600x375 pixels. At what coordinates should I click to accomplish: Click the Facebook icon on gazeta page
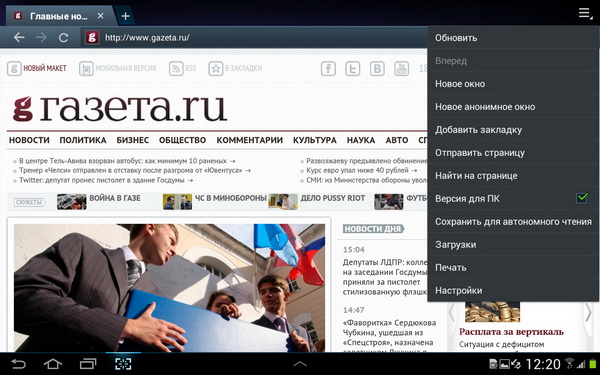pyautogui.click(x=328, y=68)
